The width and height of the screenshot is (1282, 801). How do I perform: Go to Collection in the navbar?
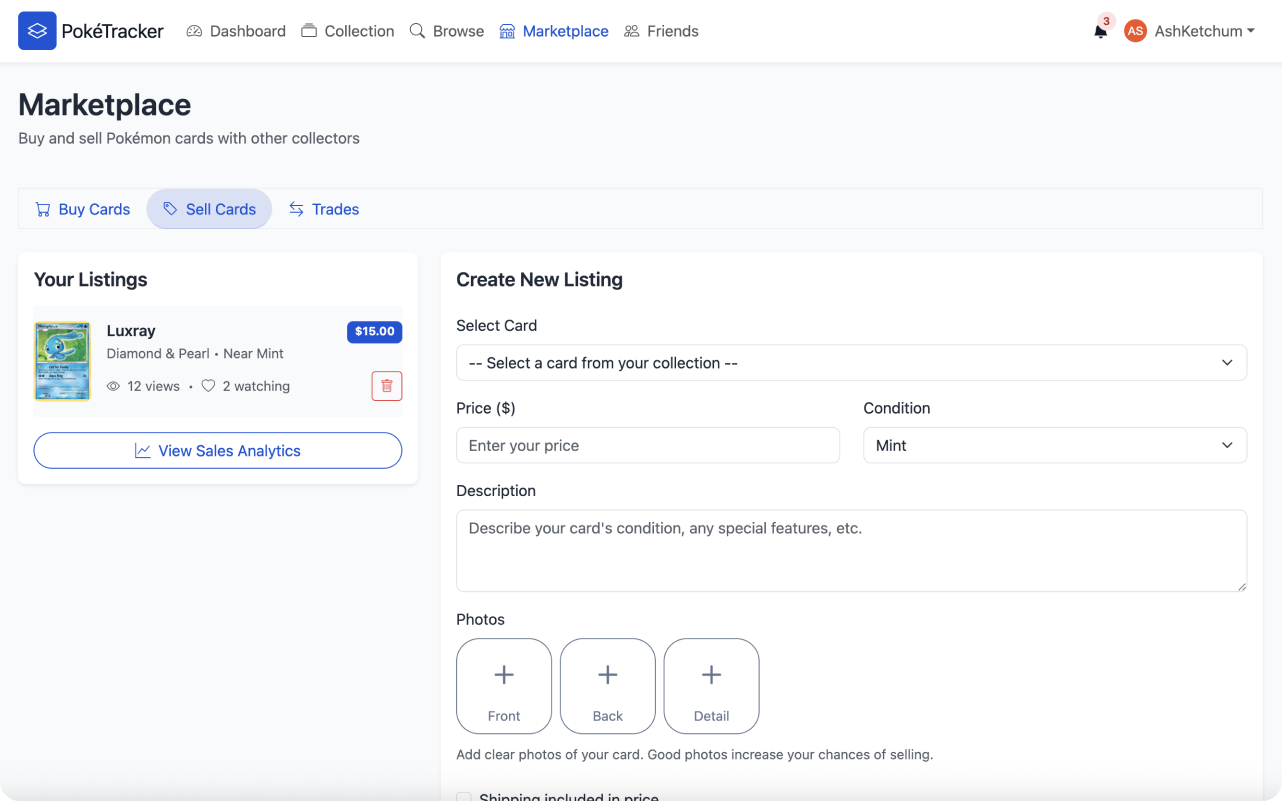348,31
